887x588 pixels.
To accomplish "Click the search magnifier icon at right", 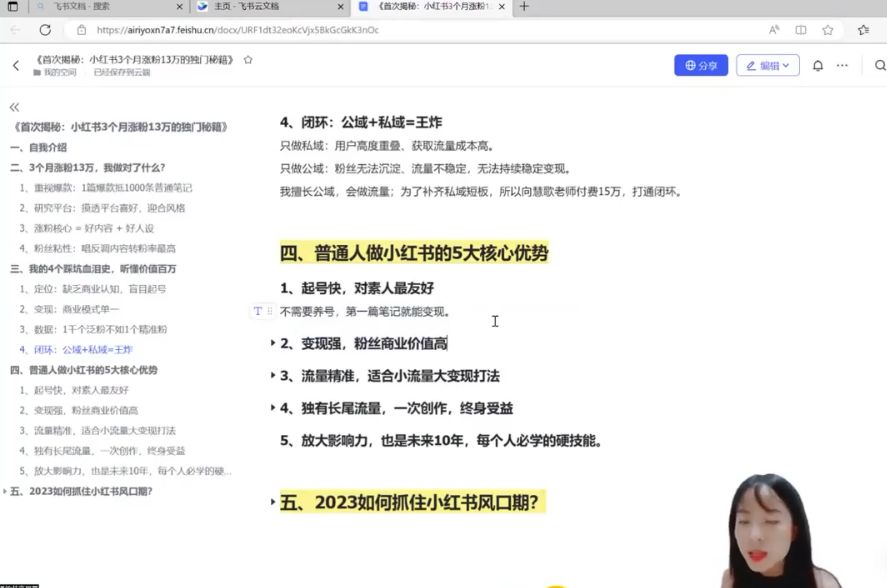I will [880, 66].
